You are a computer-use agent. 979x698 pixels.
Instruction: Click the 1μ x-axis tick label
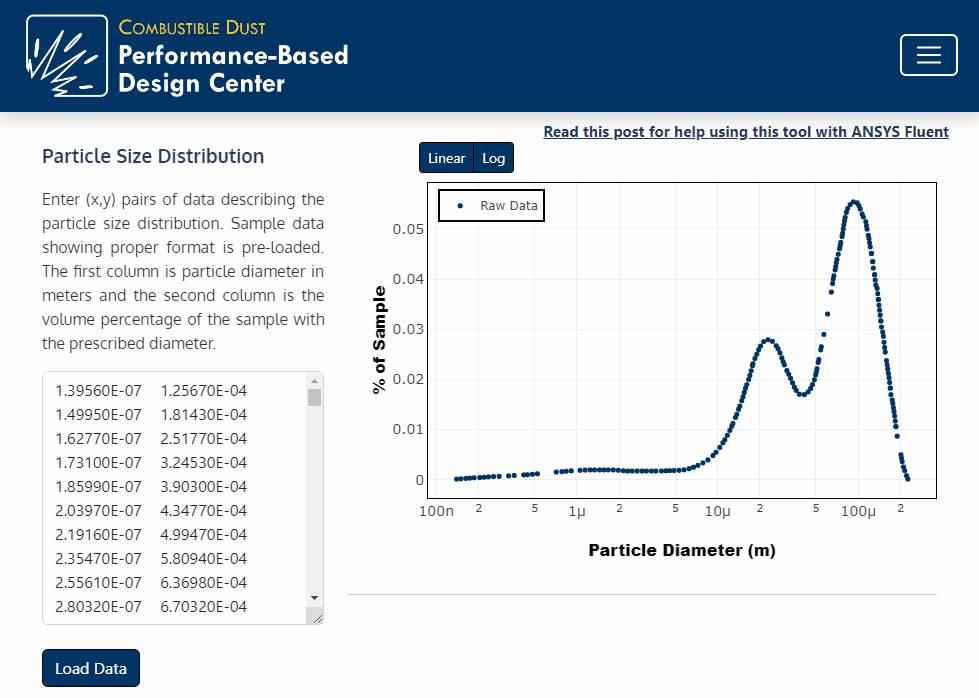click(577, 511)
